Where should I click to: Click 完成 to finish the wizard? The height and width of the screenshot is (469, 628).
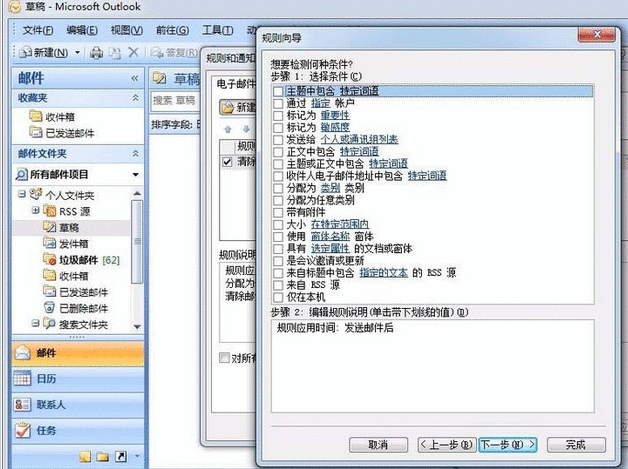click(576, 445)
